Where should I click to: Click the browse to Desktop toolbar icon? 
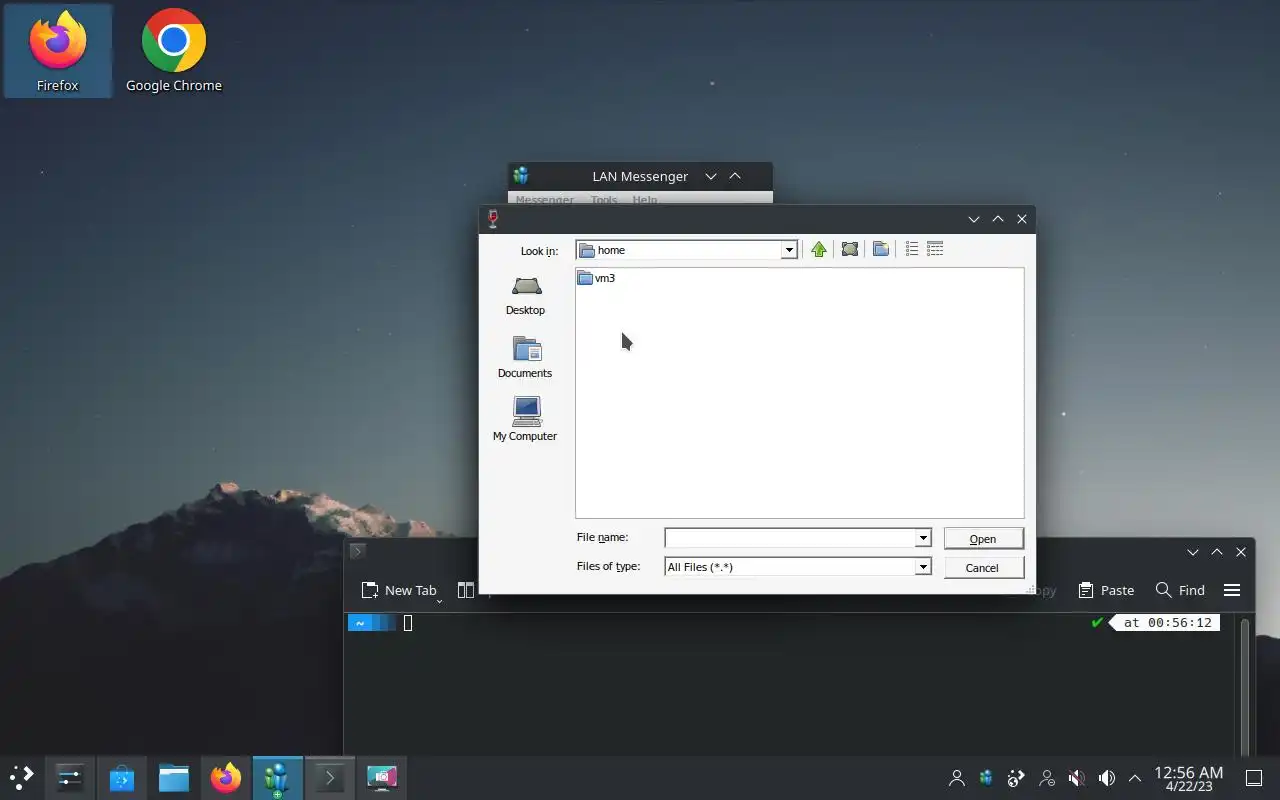pos(850,250)
